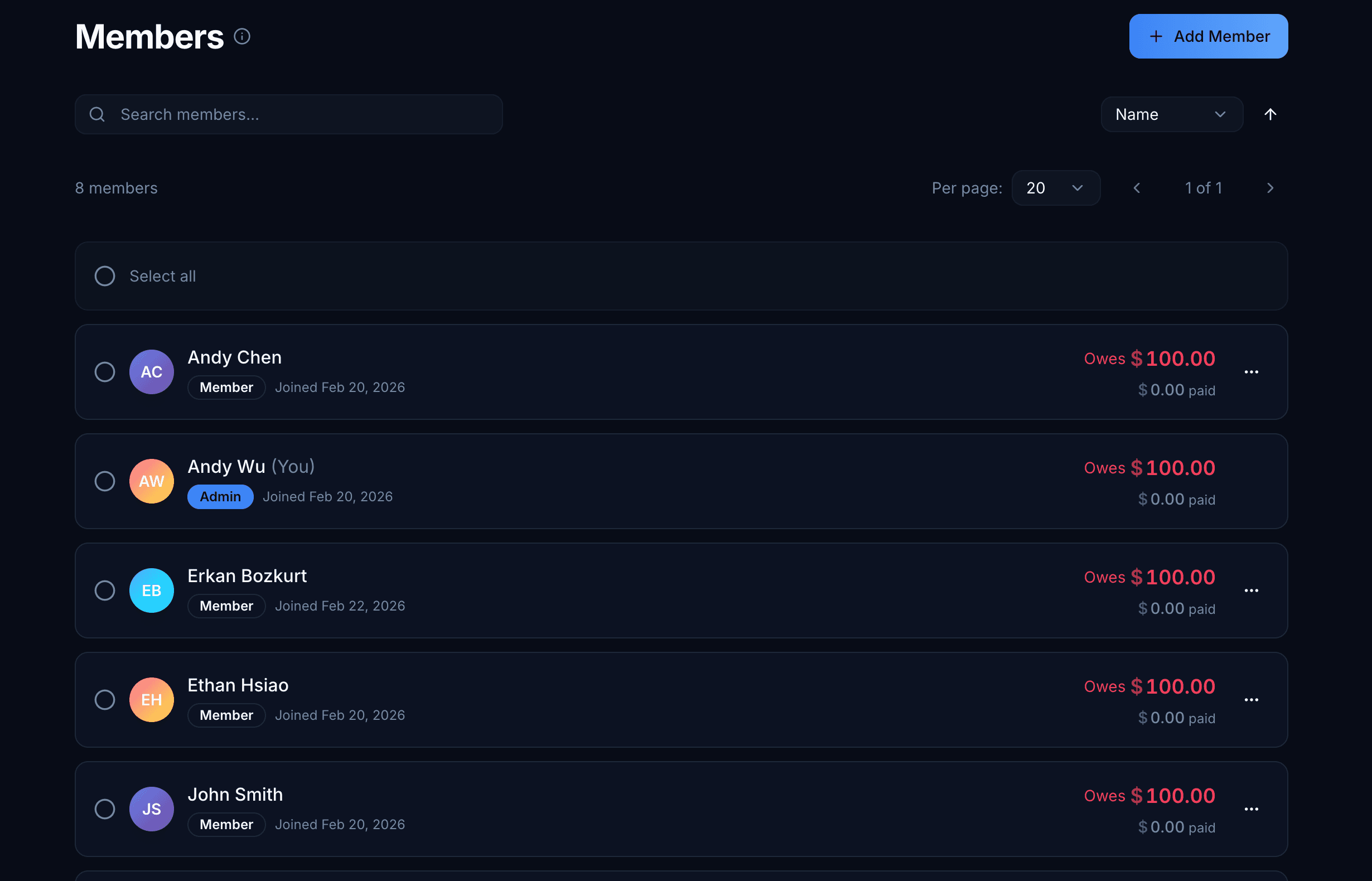Open the Name sort dropdown
The height and width of the screenshot is (881, 1372).
click(x=1172, y=114)
